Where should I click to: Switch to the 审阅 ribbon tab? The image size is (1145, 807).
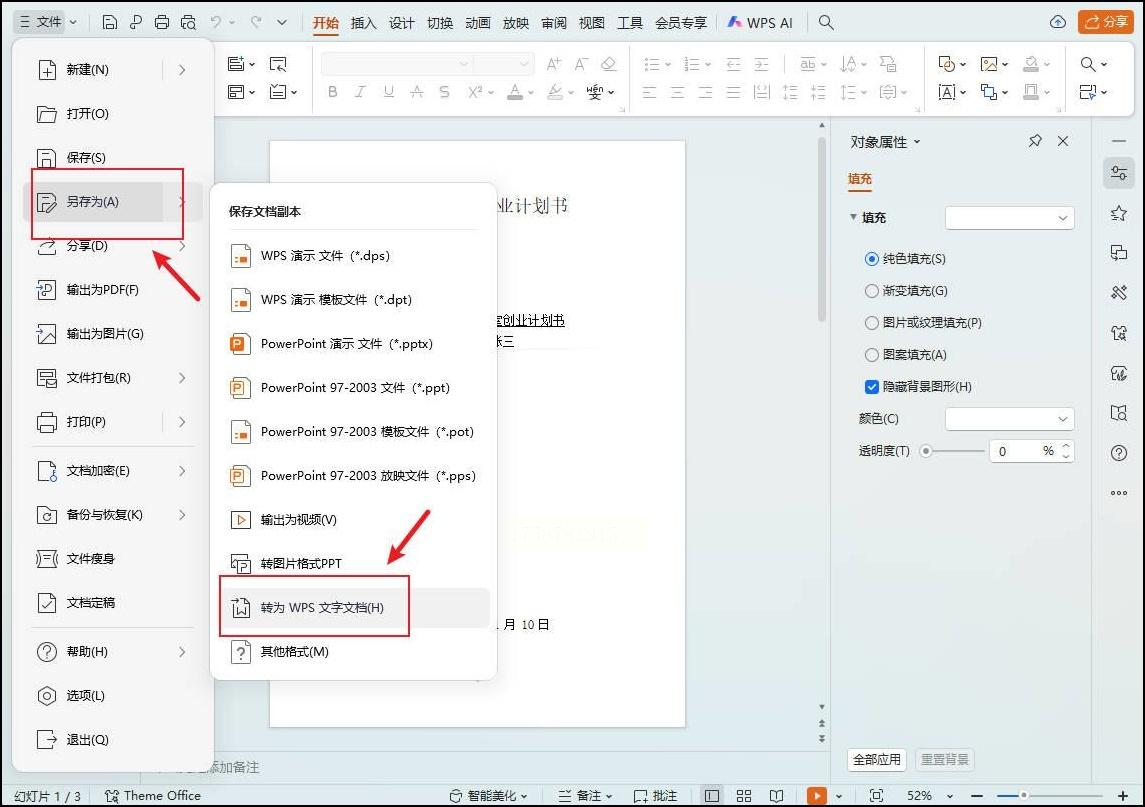[554, 23]
